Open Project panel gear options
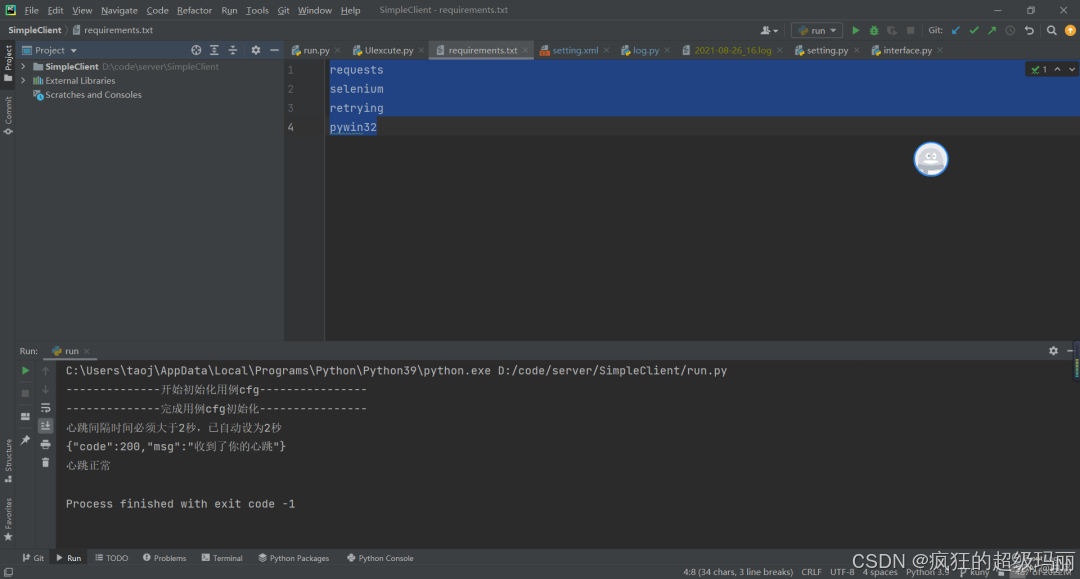1080x579 pixels. 256,50
